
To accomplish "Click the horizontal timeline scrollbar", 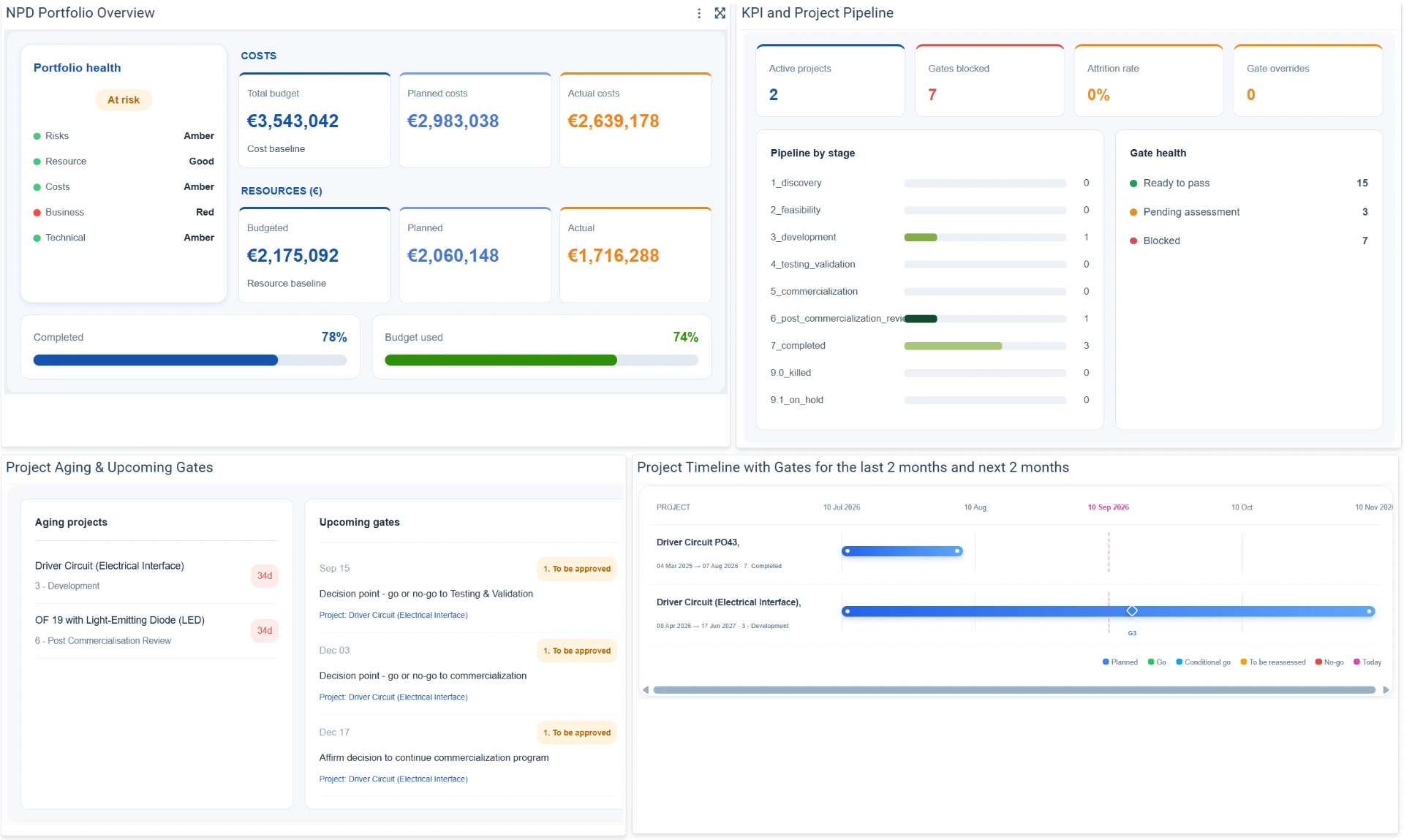I will 1014,690.
